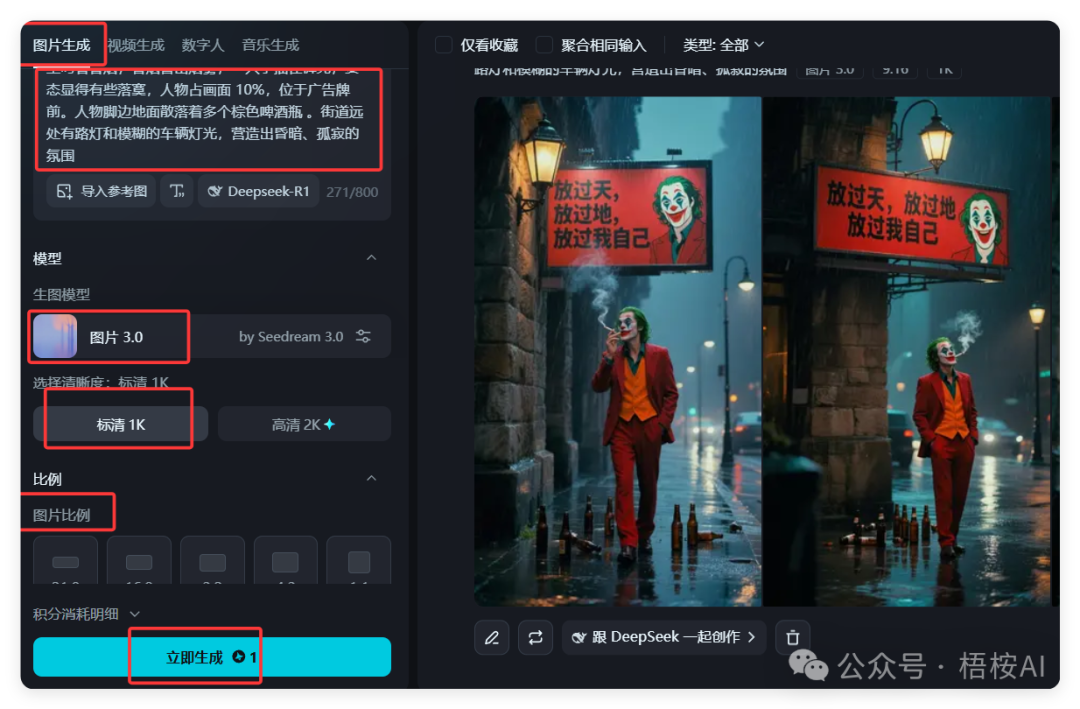Click the 选择清晰度 label text

pos(101,382)
